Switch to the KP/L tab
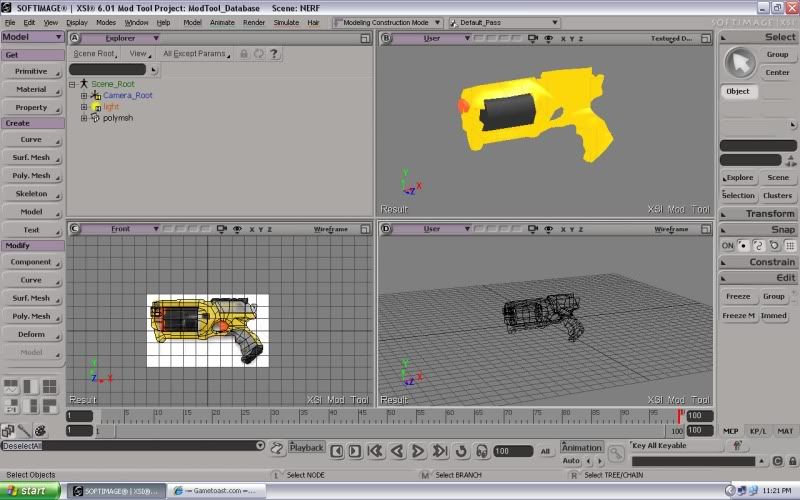Viewport: 800px width, 500px height. tap(758, 431)
